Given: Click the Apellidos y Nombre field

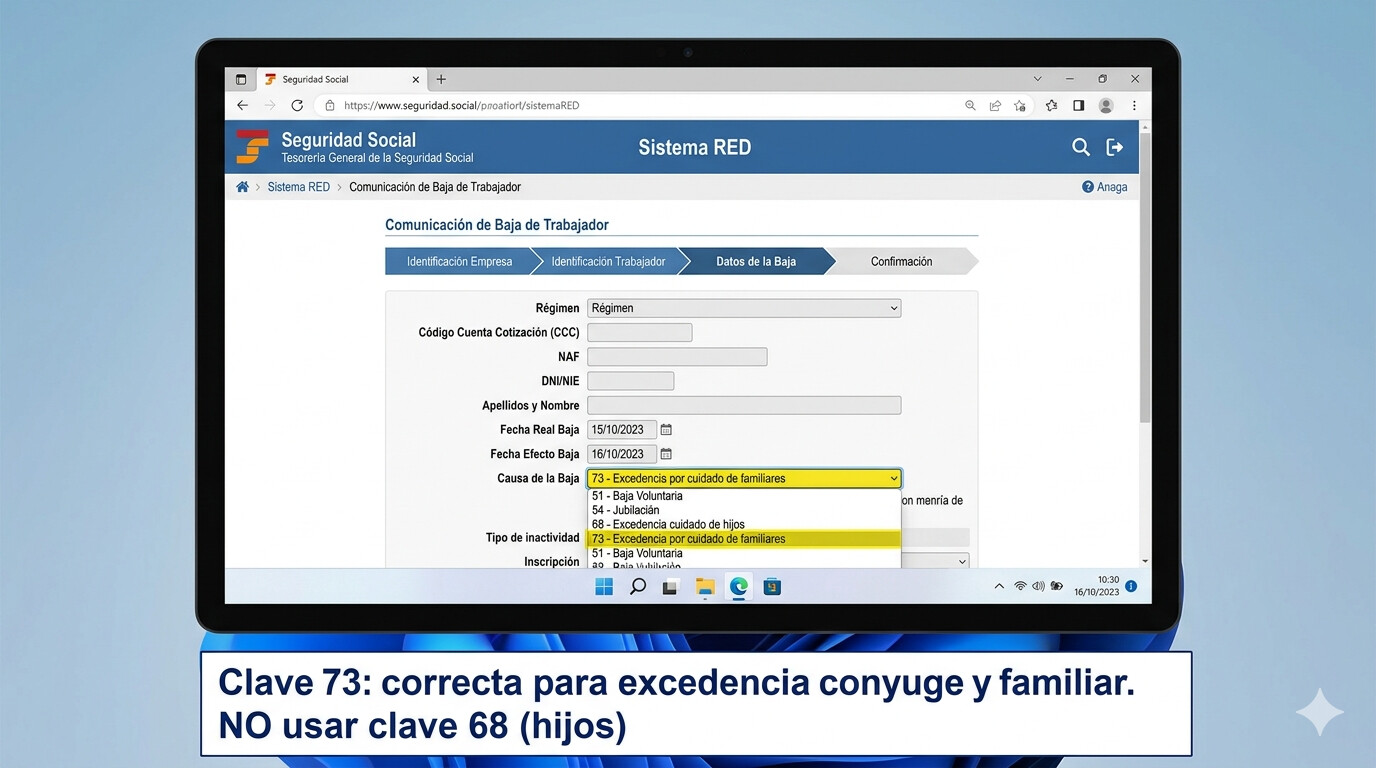Looking at the screenshot, I should [744, 405].
